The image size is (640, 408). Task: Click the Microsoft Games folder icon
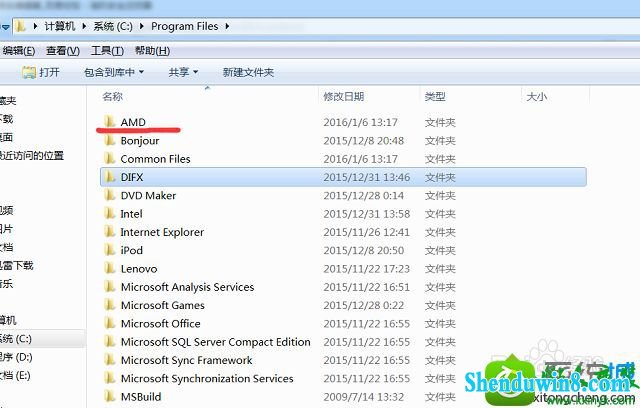coord(109,305)
